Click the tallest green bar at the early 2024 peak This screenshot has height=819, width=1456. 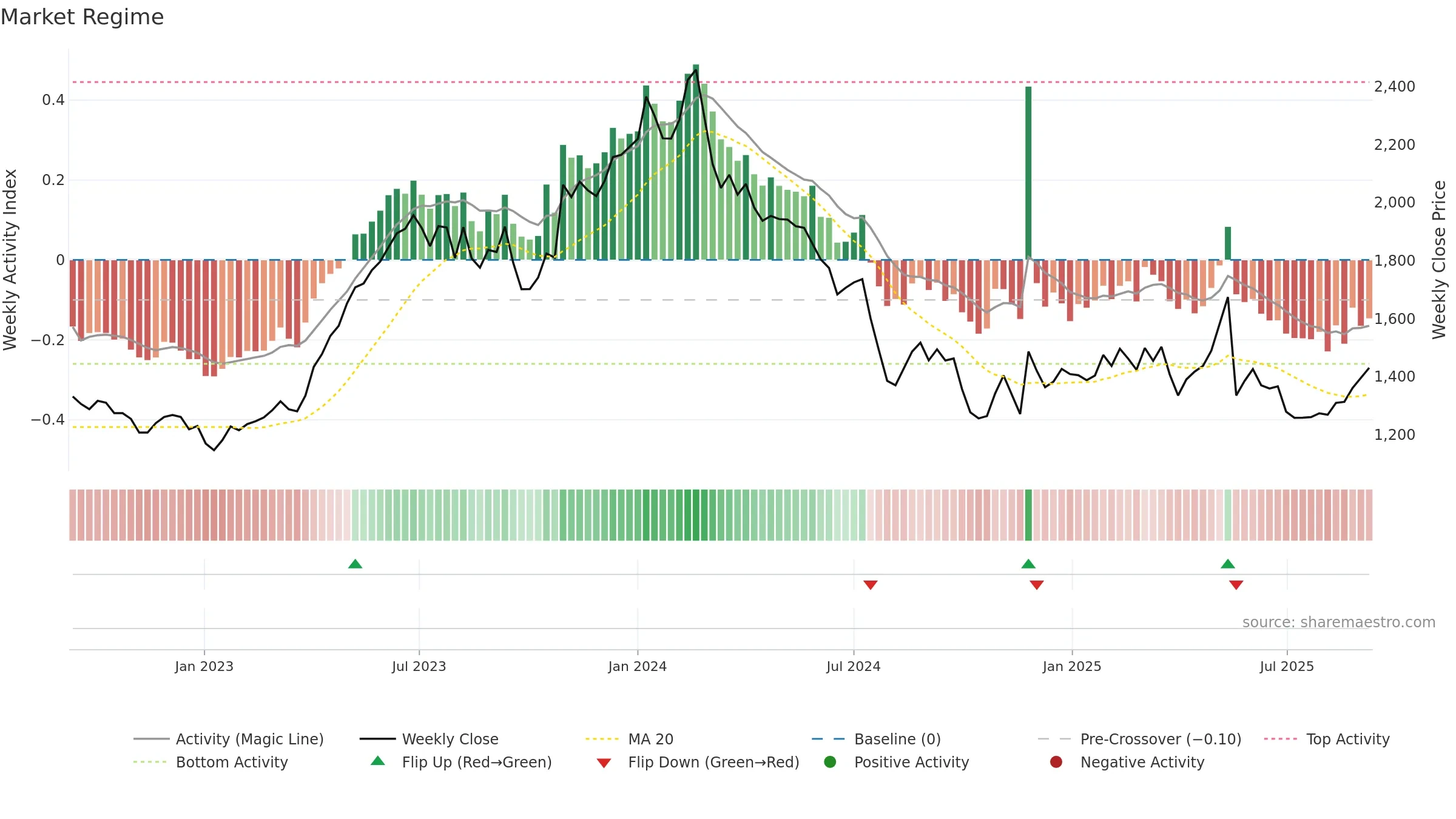pyautogui.click(x=696, y=162)
